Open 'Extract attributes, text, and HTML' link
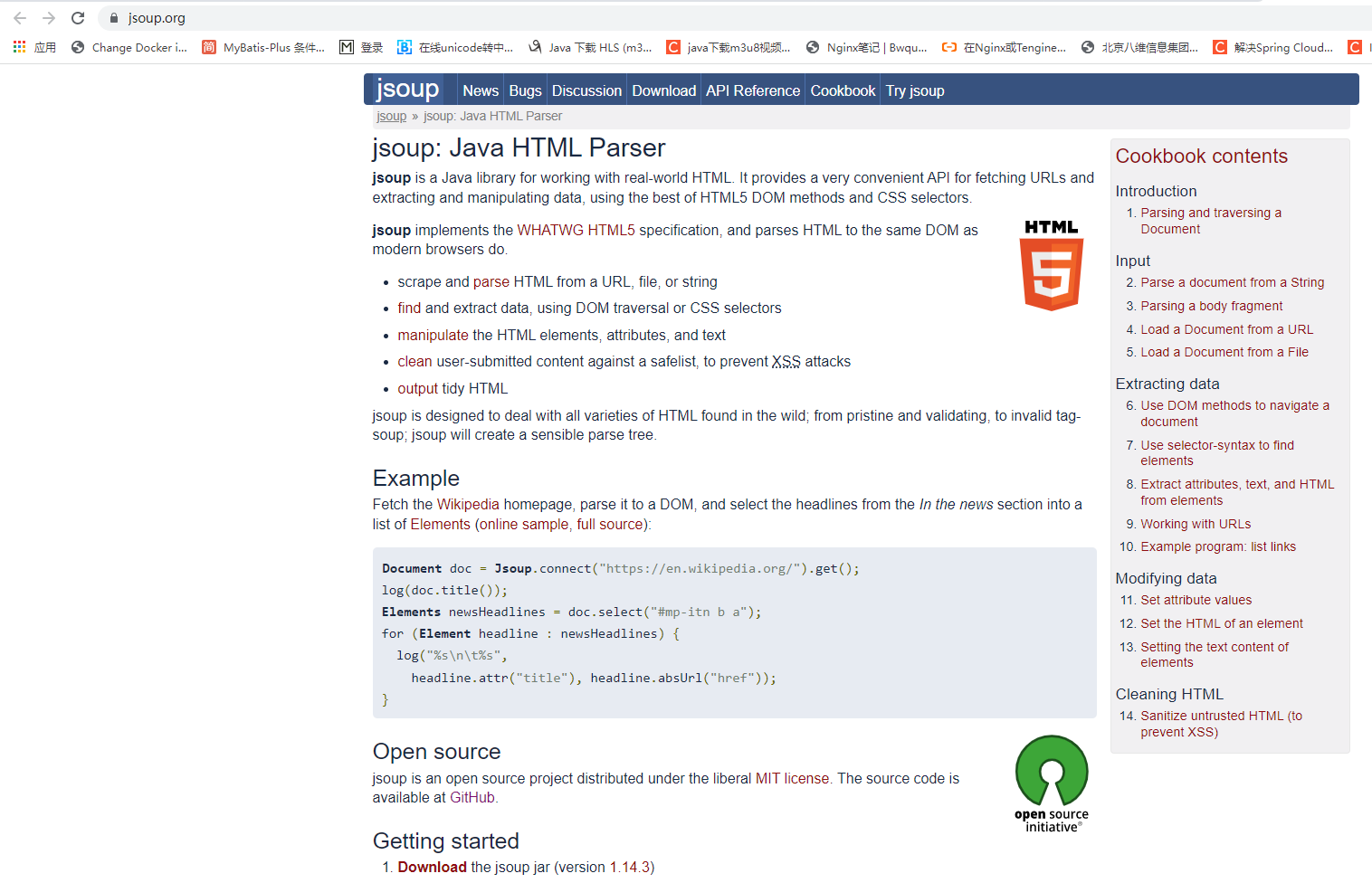Viewport: 1372px width, 883px height. (1237, 492)
